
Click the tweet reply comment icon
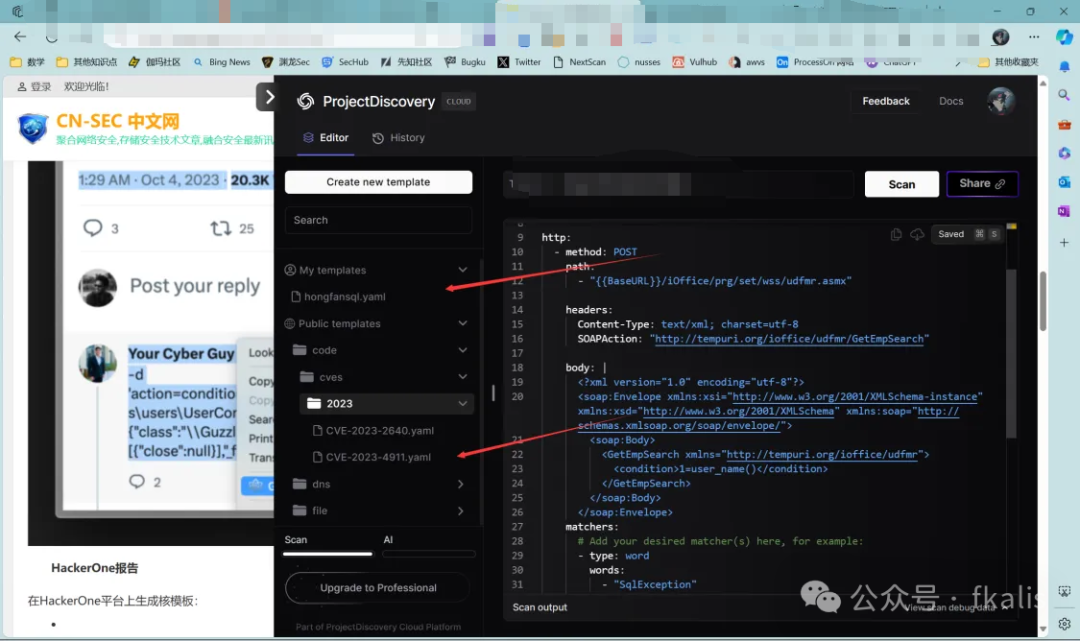pyautogui.click(x=92, y=228)
